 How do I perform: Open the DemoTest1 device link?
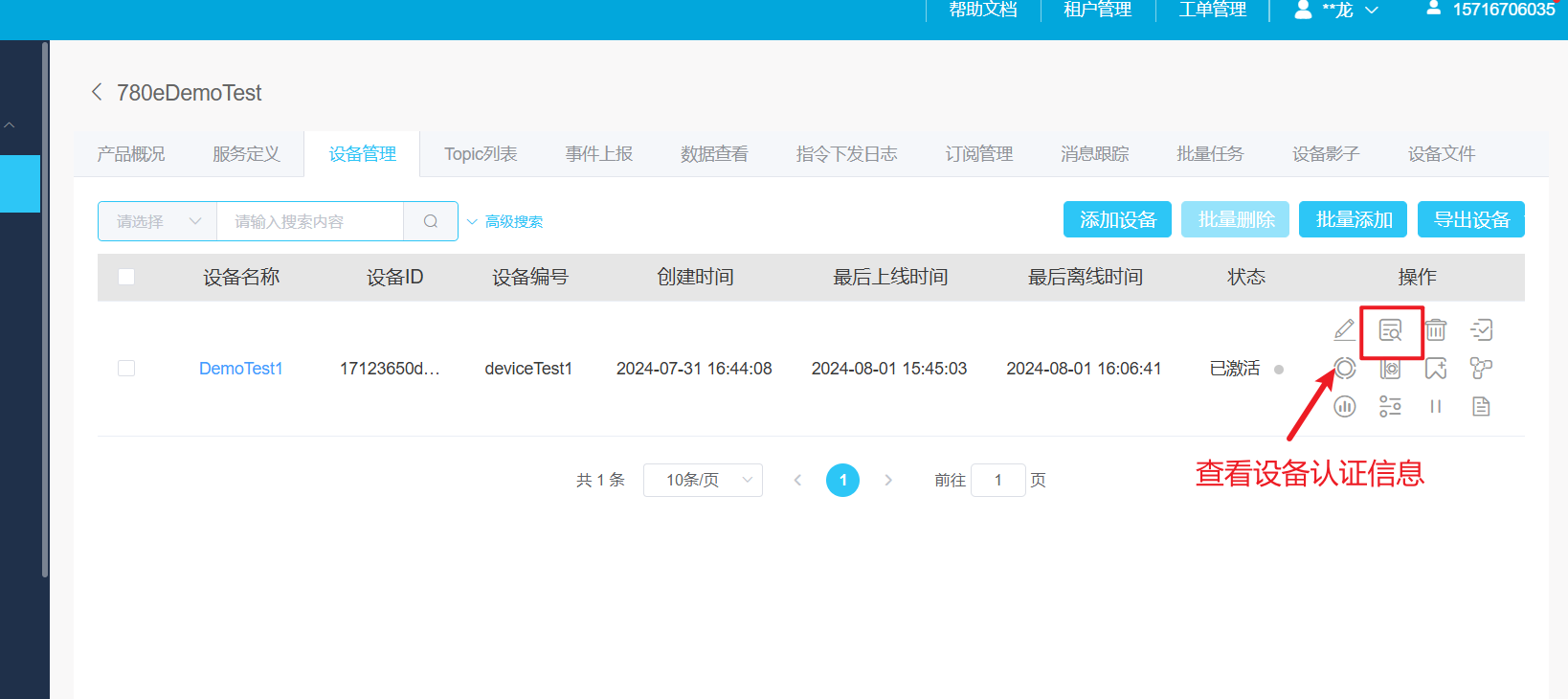241,369
